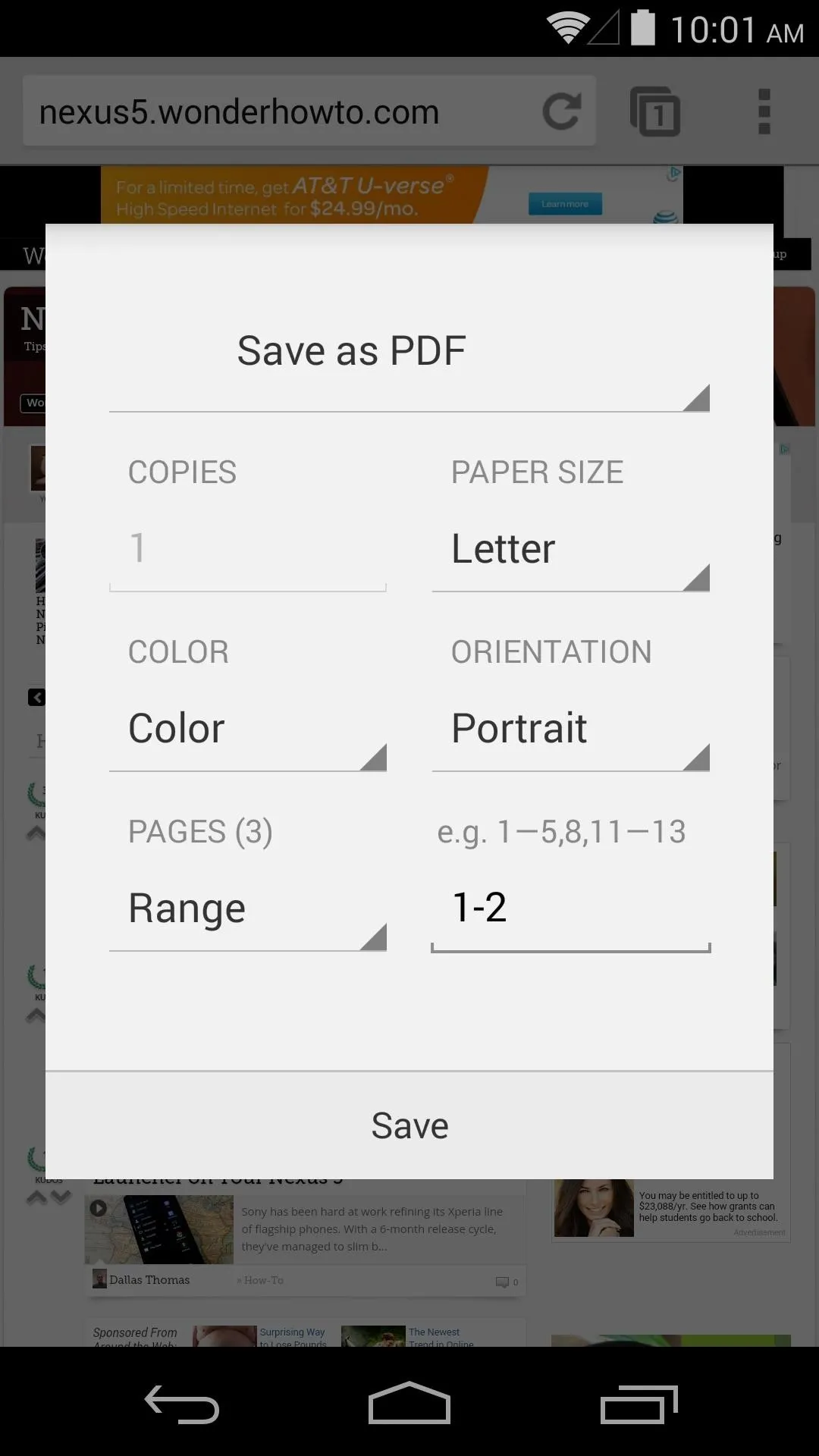Tap the recent apps navigation button
This screenshot has height=1456, width=819.
coord(639,1404)
